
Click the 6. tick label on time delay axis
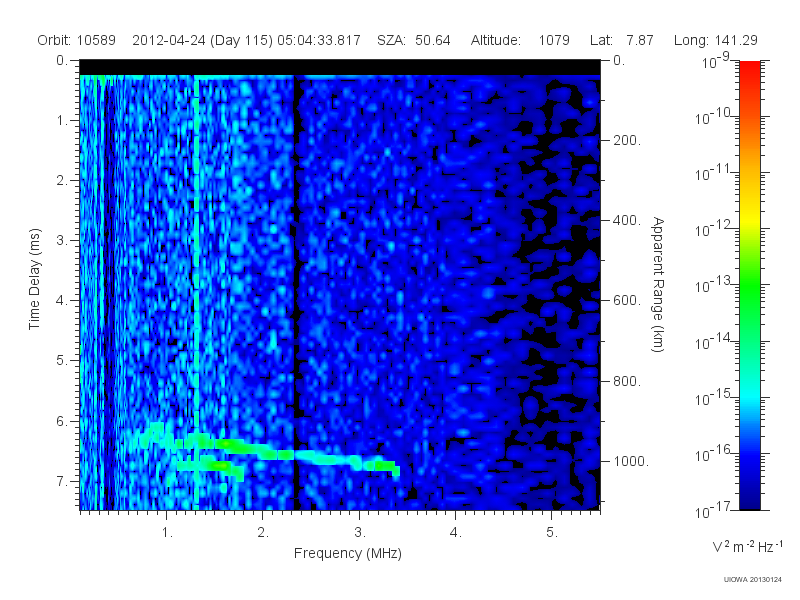62,421
